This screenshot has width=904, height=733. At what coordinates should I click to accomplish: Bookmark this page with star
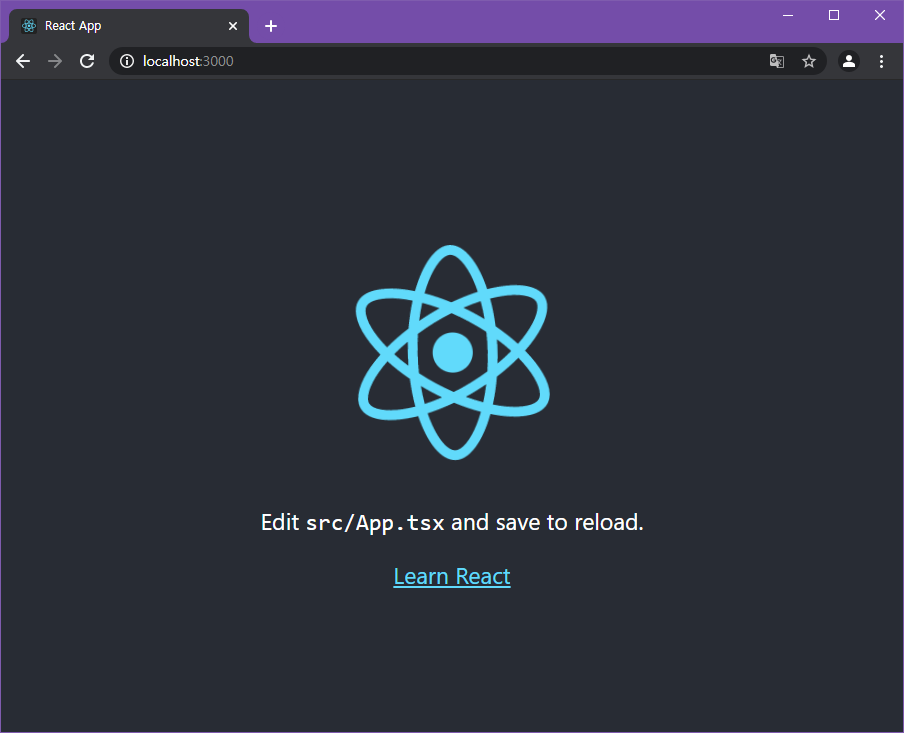click(809, 61)
